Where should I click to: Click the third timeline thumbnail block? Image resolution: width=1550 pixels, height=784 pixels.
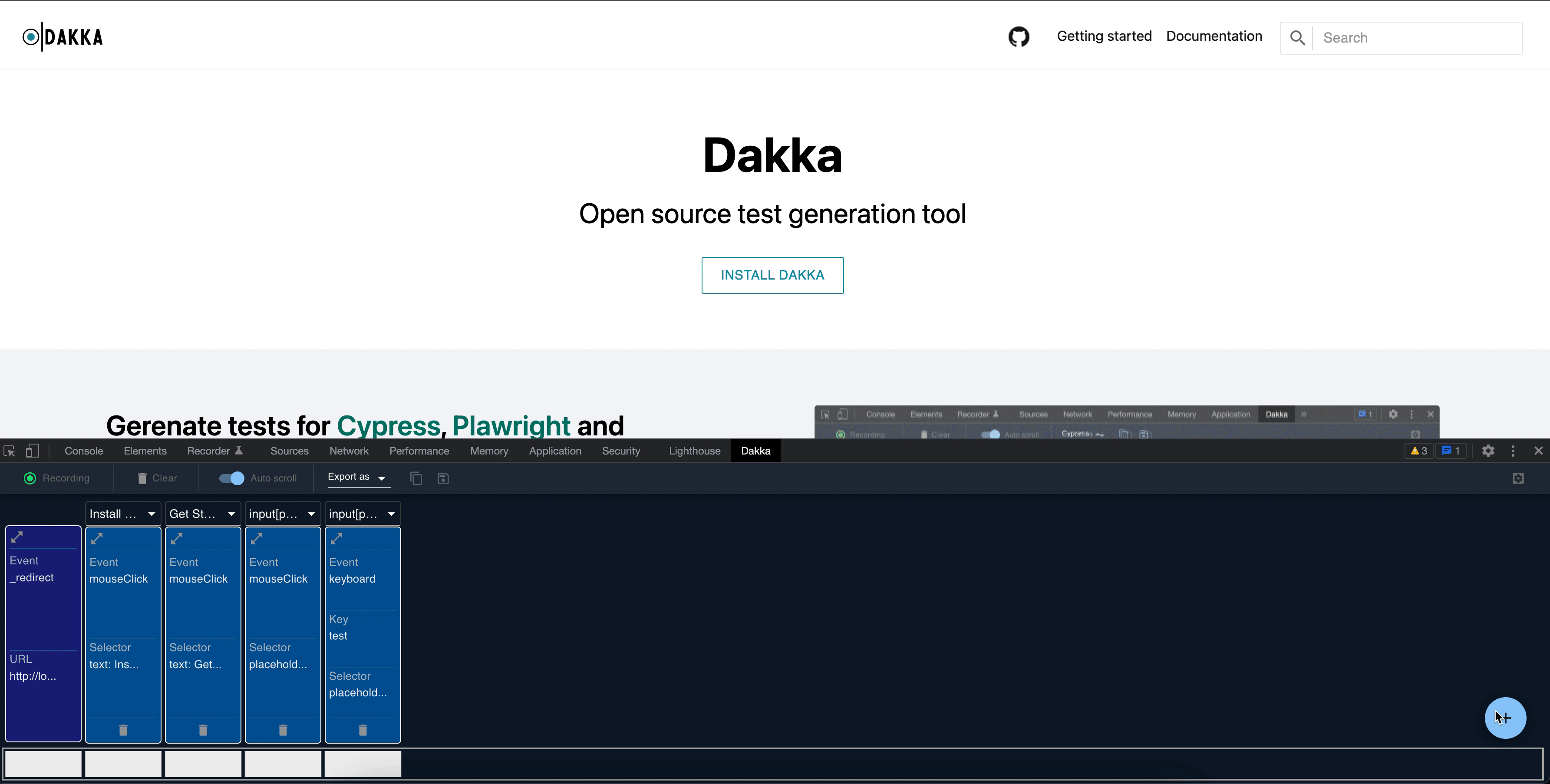pyautogui.click(x=203, y=764)
